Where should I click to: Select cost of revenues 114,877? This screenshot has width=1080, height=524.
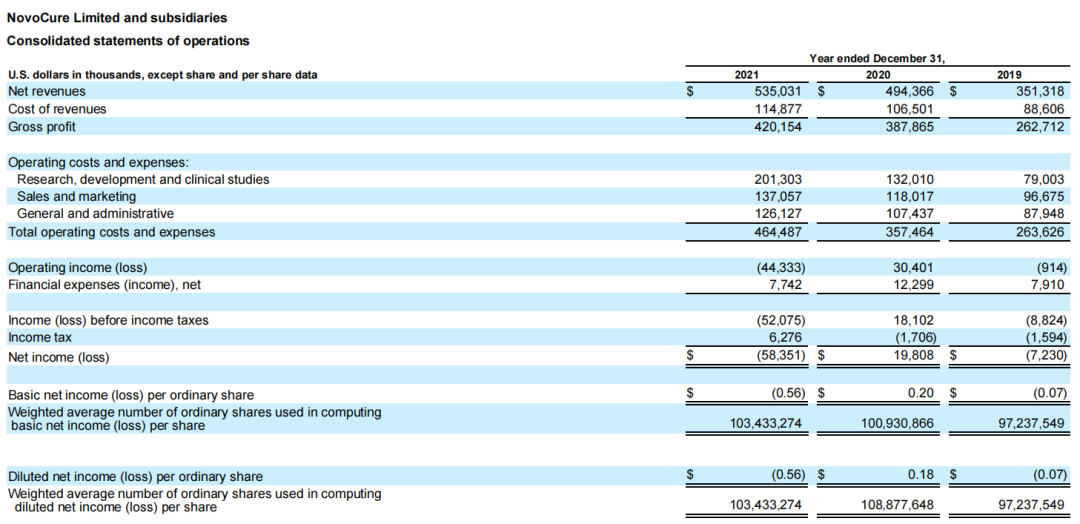(779, 109)
